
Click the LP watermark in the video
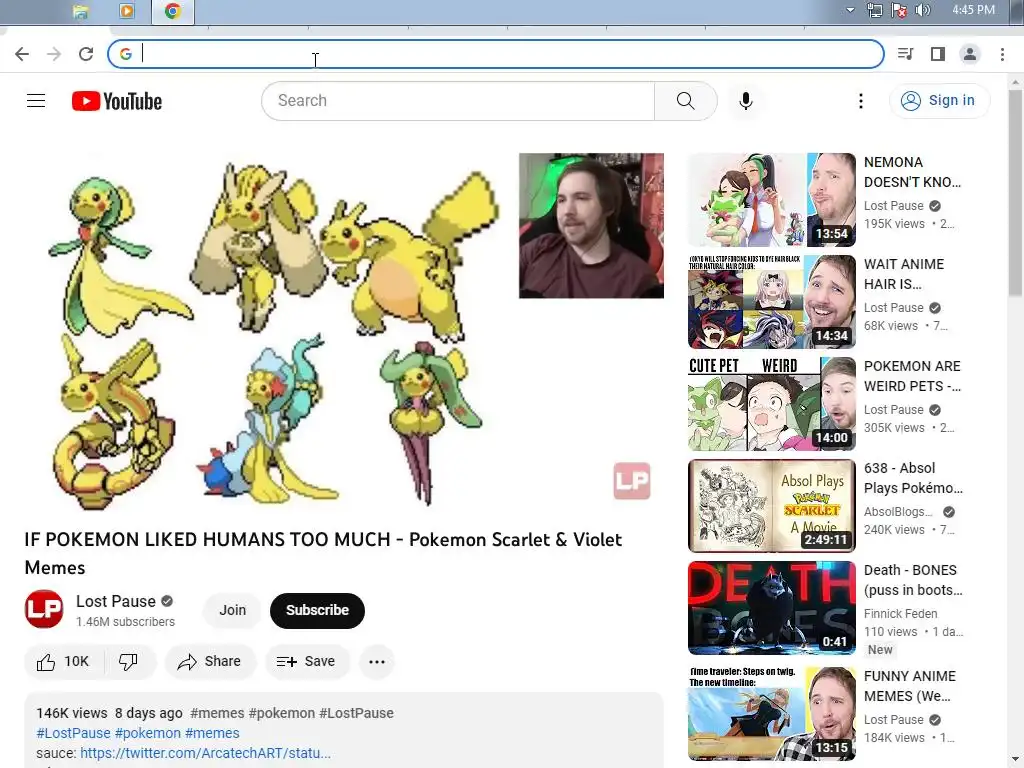pos(632,481)
